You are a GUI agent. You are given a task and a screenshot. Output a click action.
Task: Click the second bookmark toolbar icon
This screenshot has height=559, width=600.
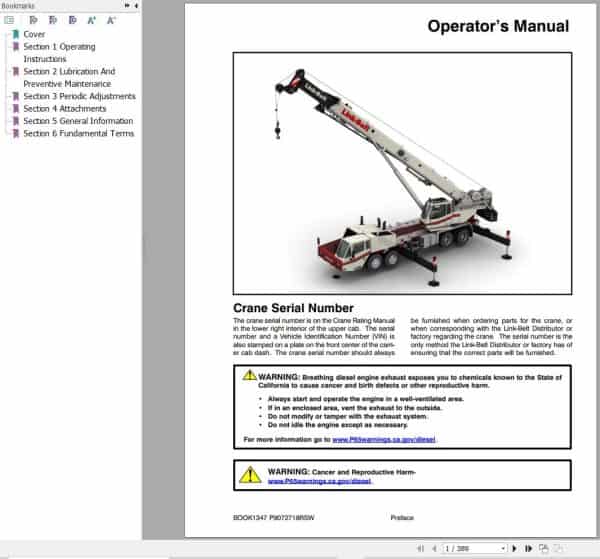[53, 20]
